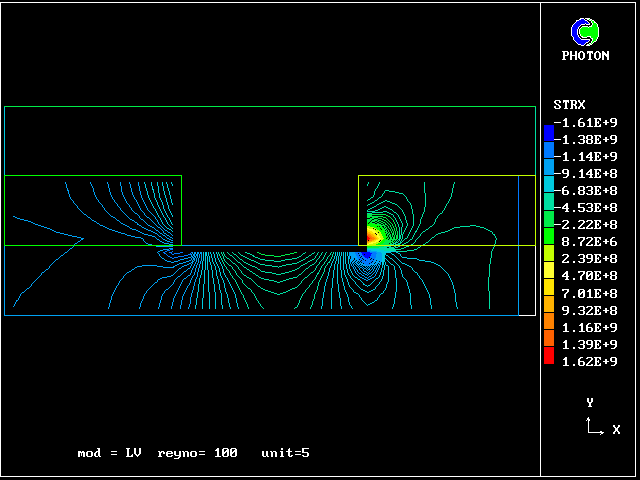Click the 4.53E+8 legend value
This screenshot has width=640, height=480.
[x=588, y=208]
